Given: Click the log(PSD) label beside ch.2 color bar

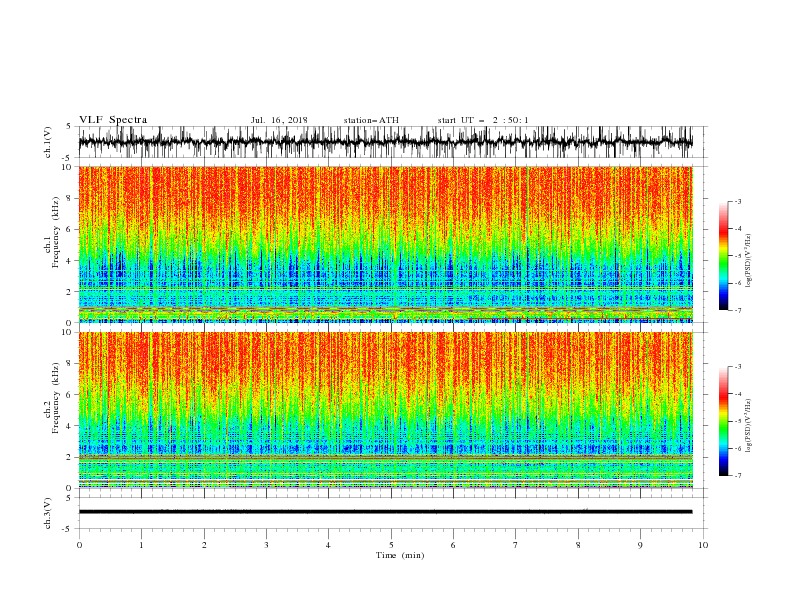Looking at the screenshot, I should point(748,426).
